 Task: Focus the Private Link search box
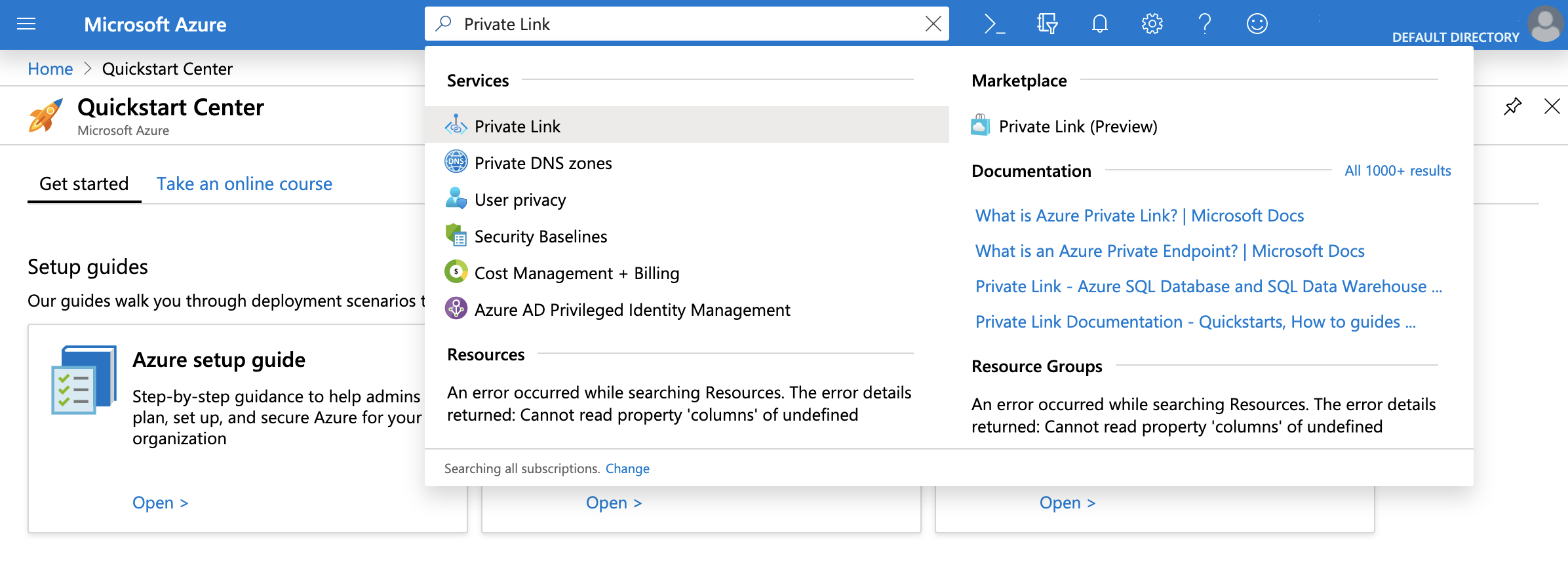[x=687, y=24]
